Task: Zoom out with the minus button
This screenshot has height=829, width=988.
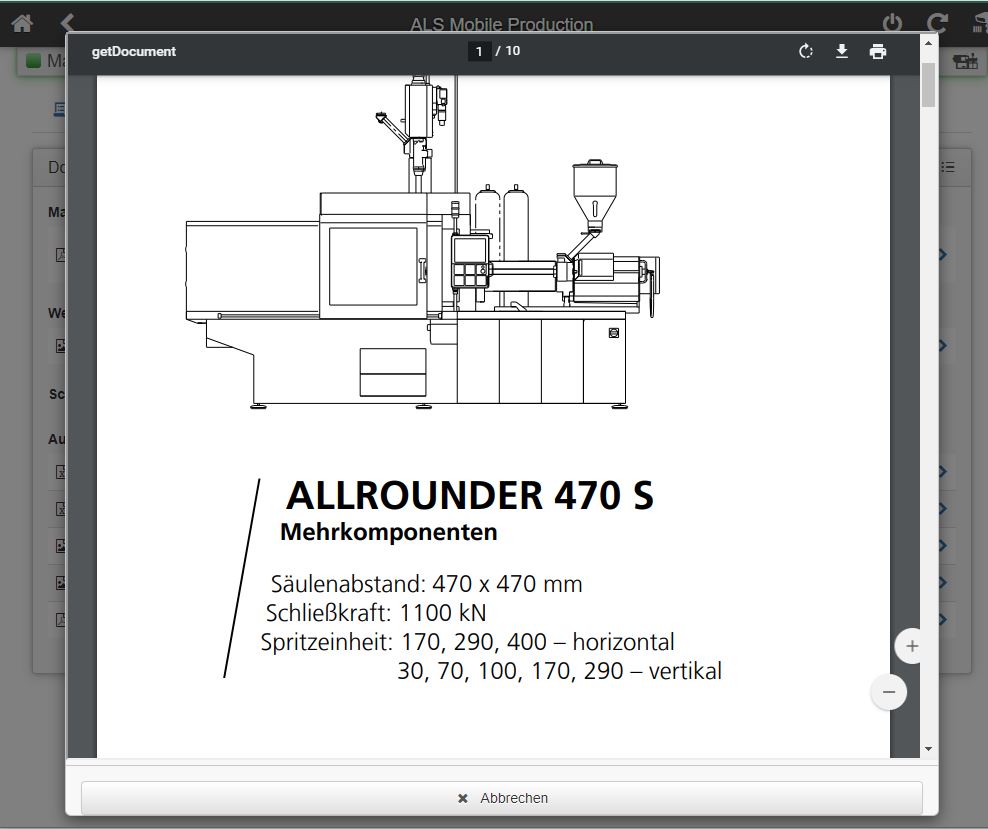Action: coord(888,692)
